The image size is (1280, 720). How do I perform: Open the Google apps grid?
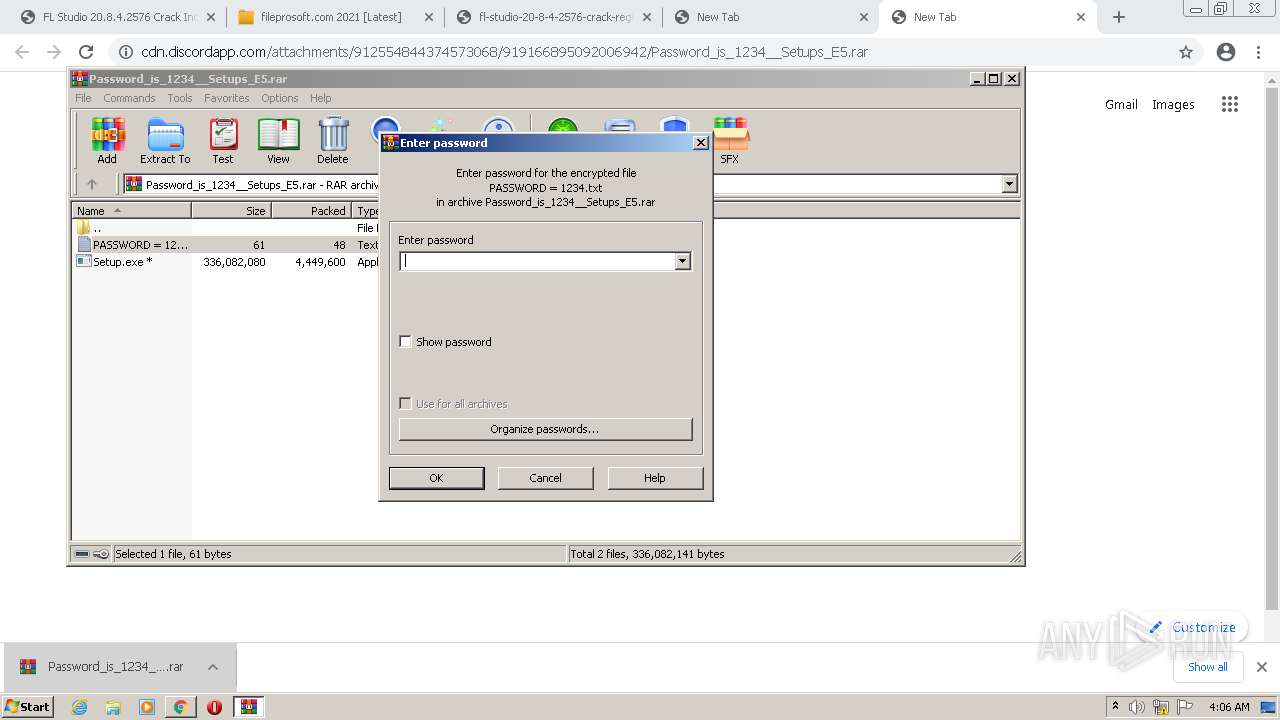pyautogui.click(x=1230, y=104)
